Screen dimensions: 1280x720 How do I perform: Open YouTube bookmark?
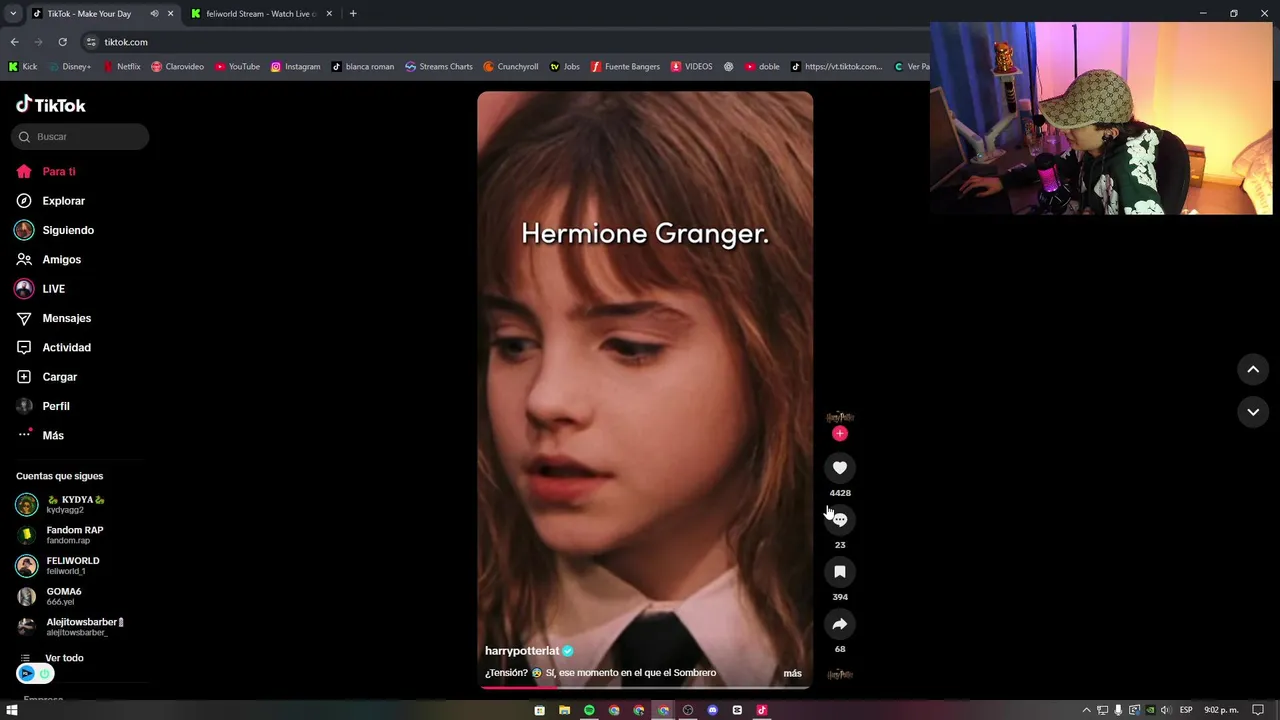point(237,67)
